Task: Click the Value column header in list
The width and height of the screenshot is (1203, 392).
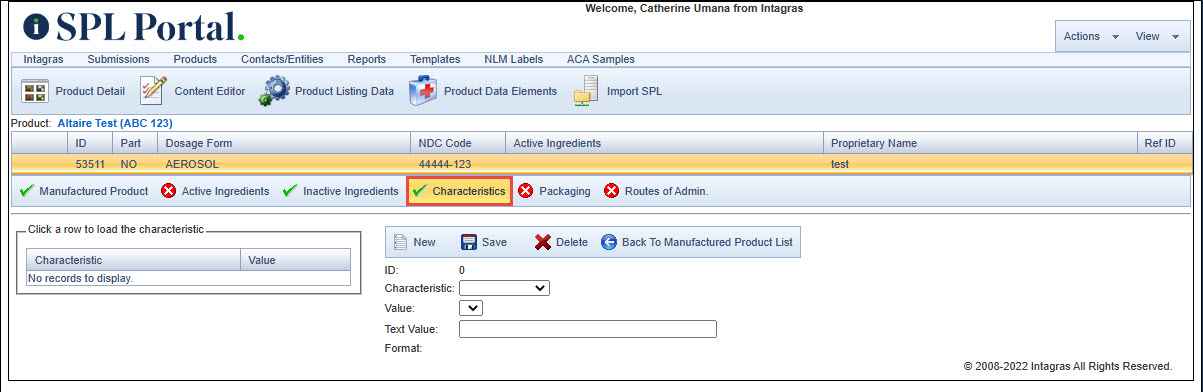Action: [295, 260]
